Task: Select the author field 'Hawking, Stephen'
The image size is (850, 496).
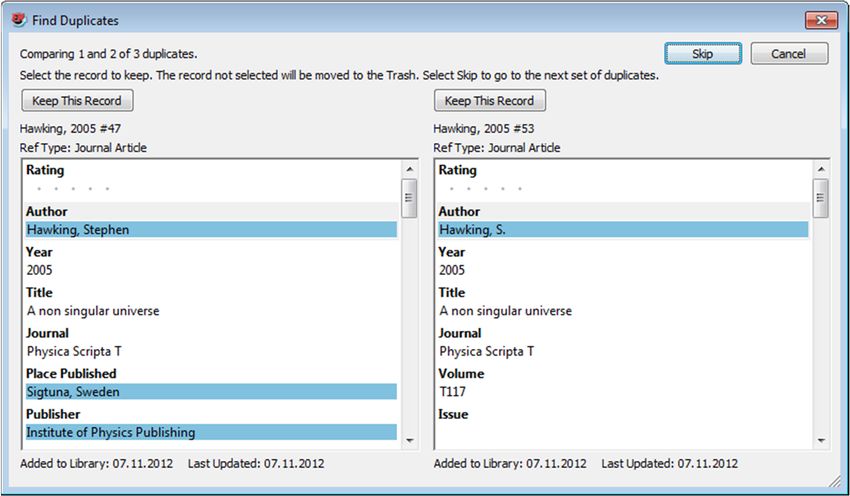Action: 211,230
